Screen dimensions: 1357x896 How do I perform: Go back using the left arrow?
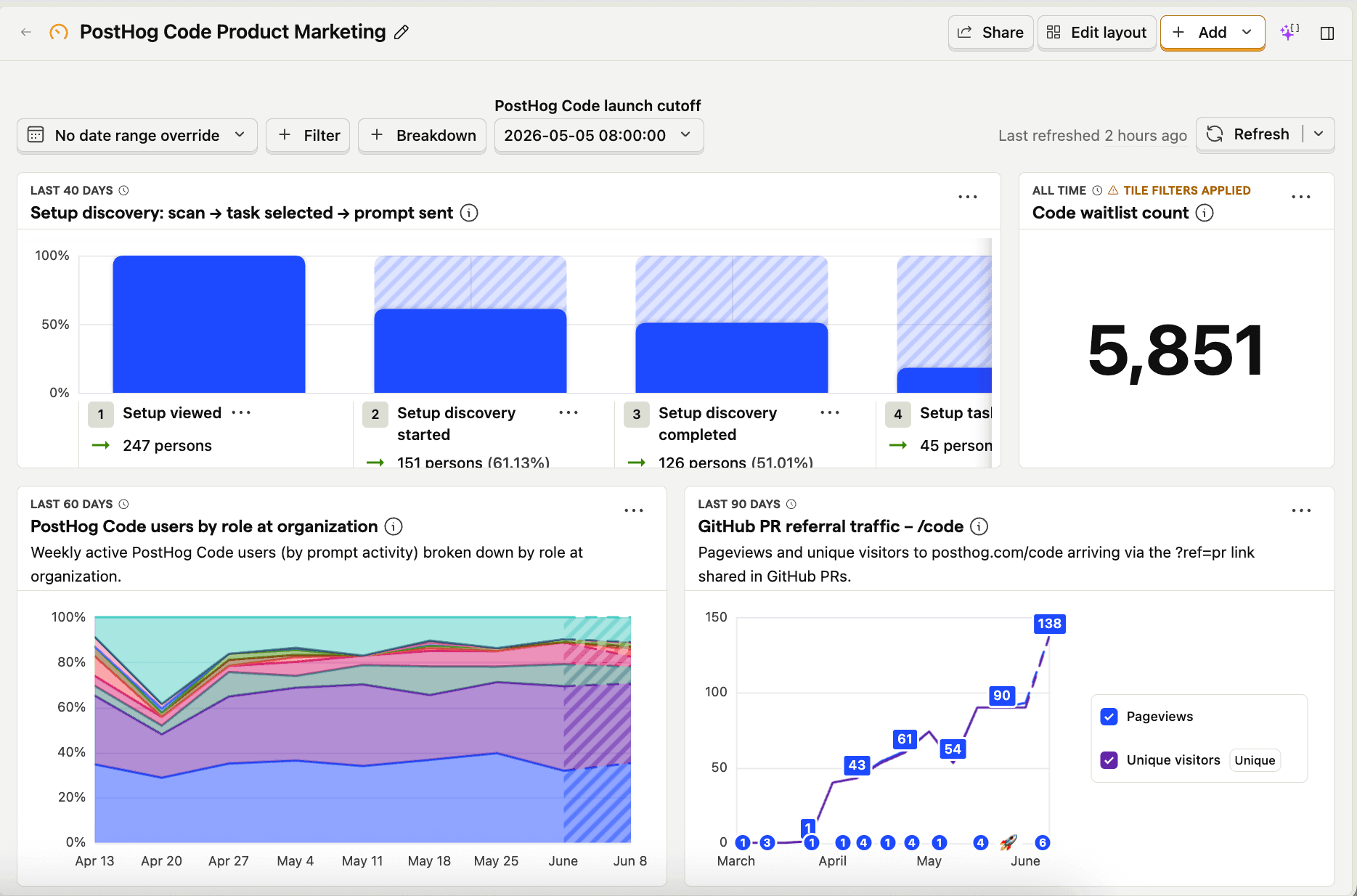[x=26, y=32]
